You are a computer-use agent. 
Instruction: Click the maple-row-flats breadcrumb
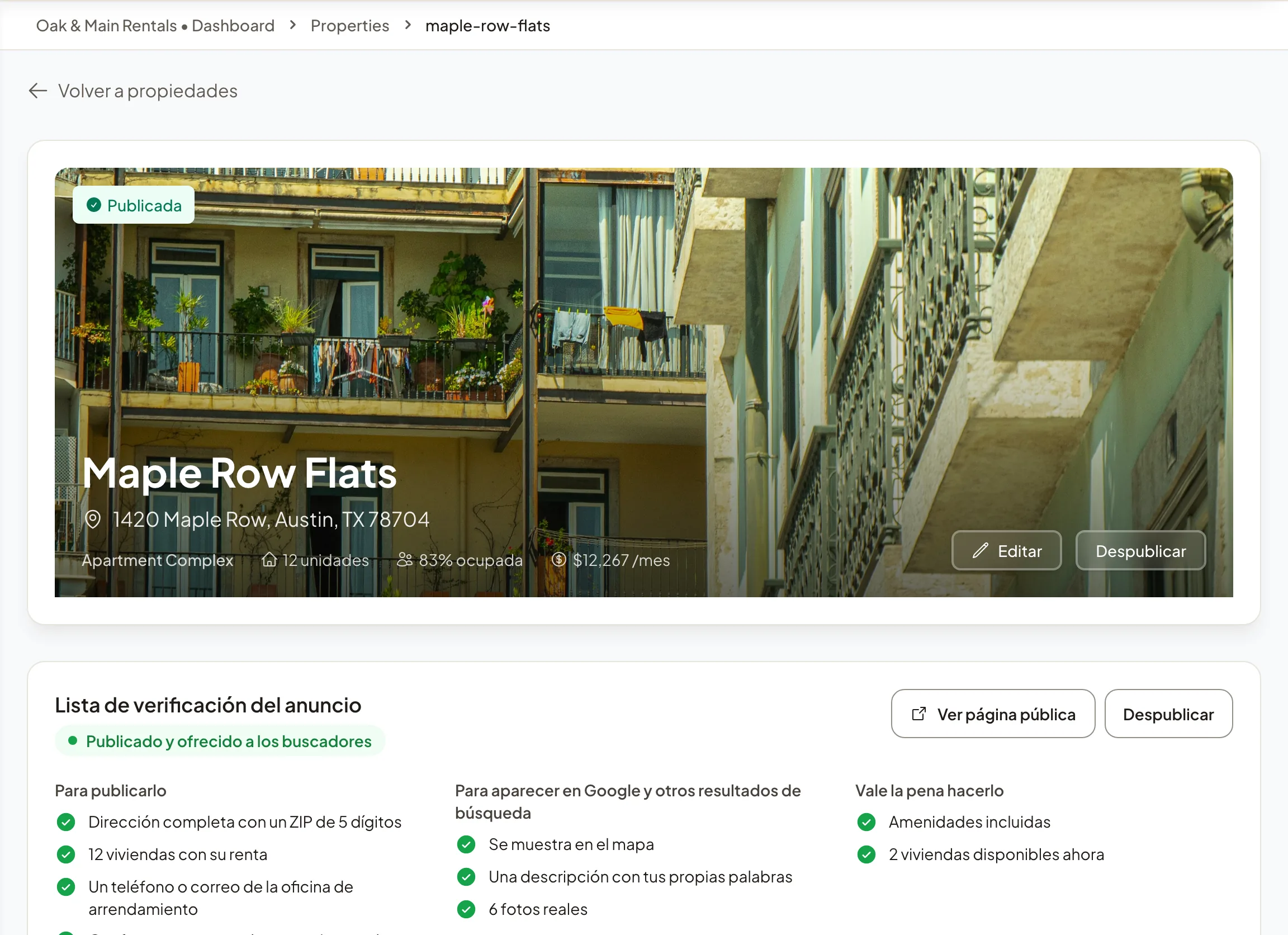click(488, 26)
